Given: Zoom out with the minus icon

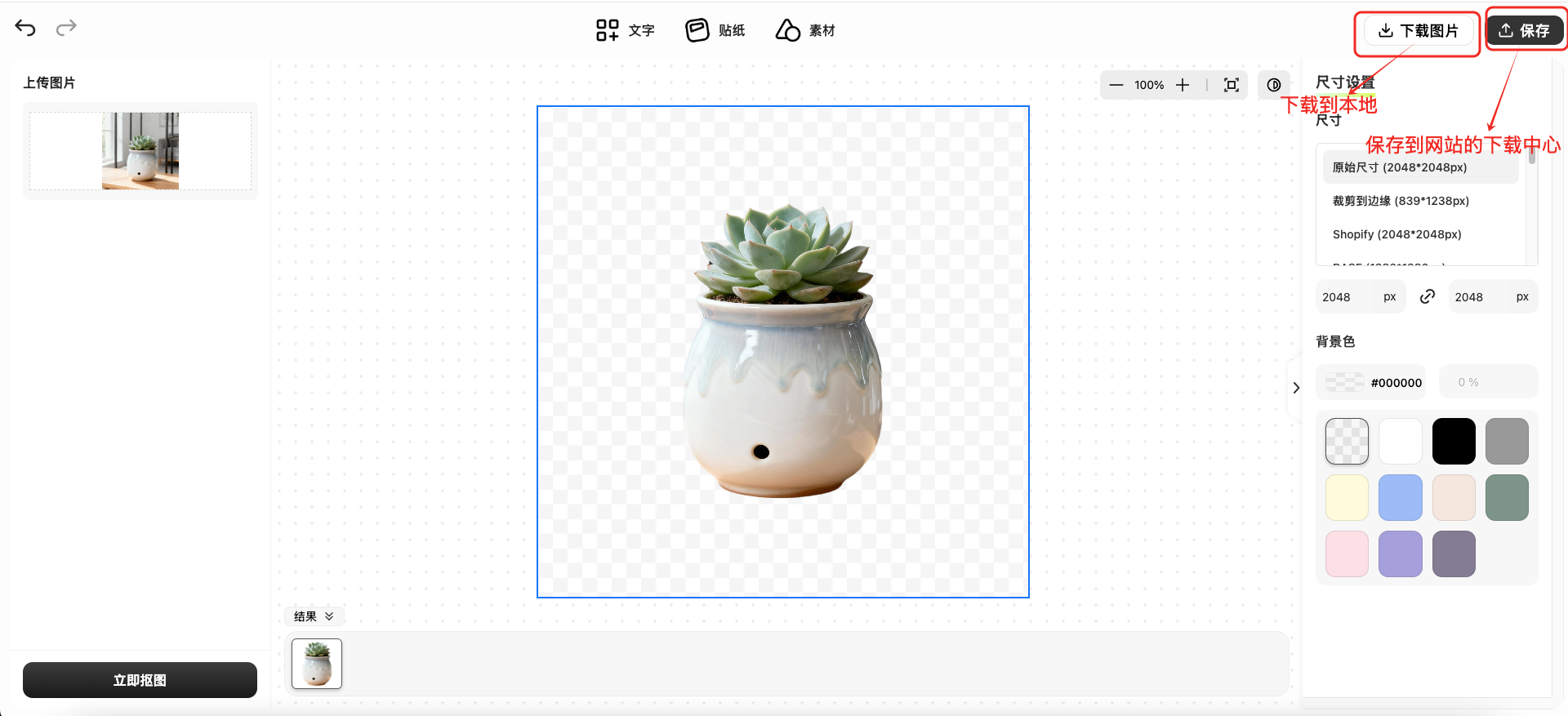Looking at the screenshot, I should click(1116, 85).
